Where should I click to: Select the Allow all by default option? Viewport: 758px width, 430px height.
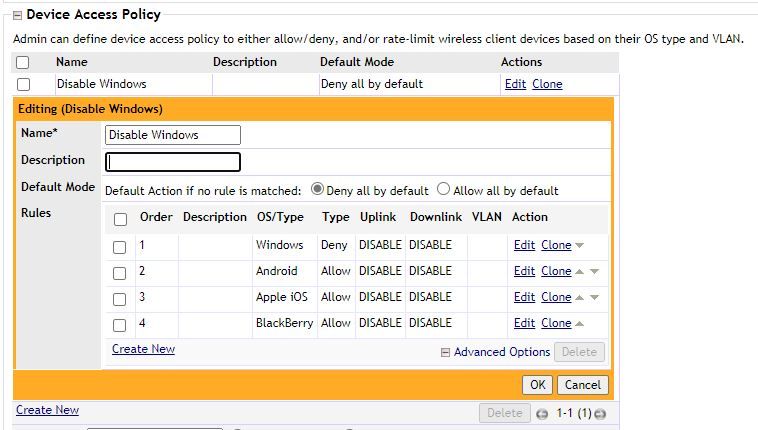point(444,189)
